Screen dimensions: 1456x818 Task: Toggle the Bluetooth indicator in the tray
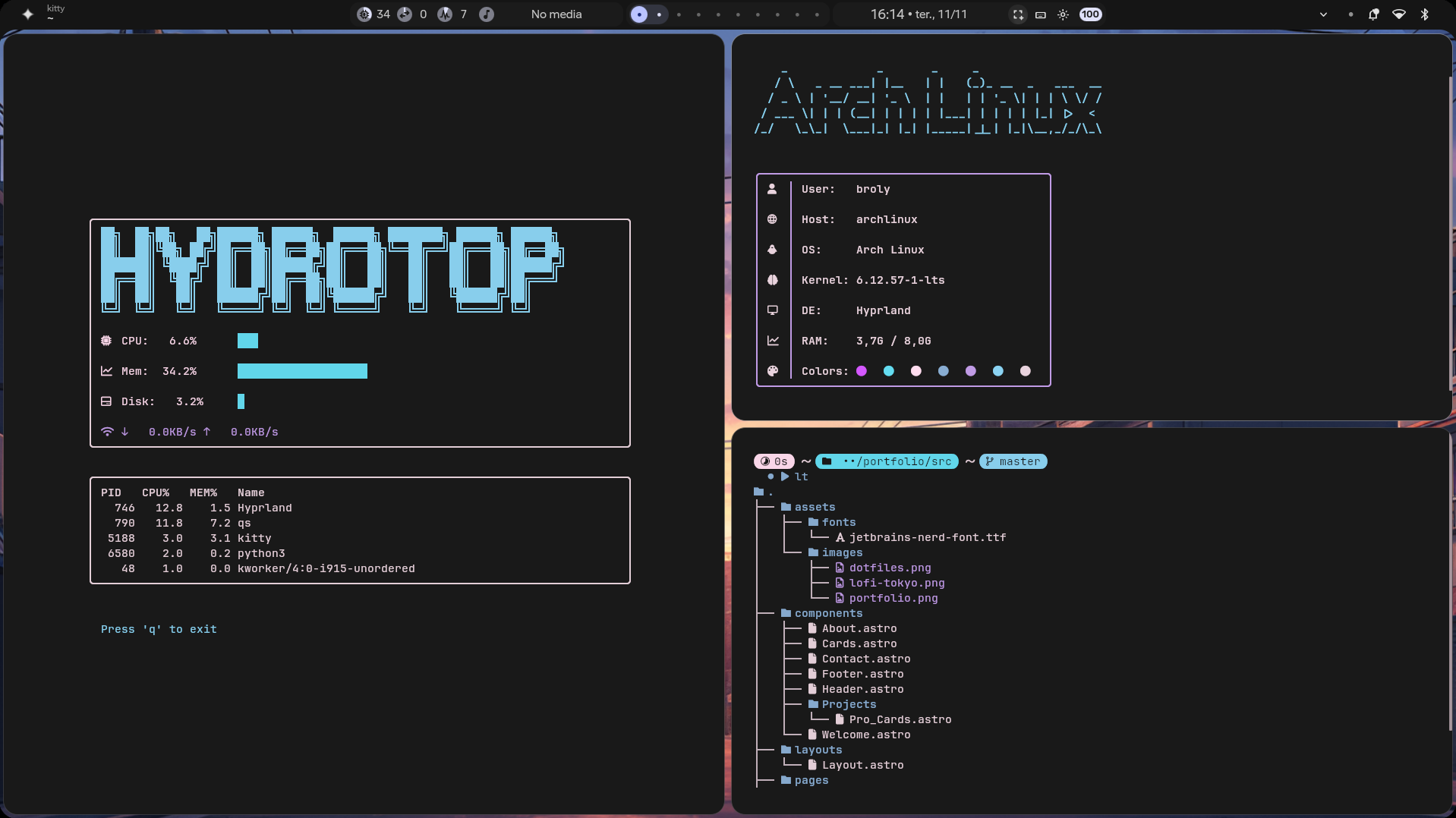point(1424,14)
